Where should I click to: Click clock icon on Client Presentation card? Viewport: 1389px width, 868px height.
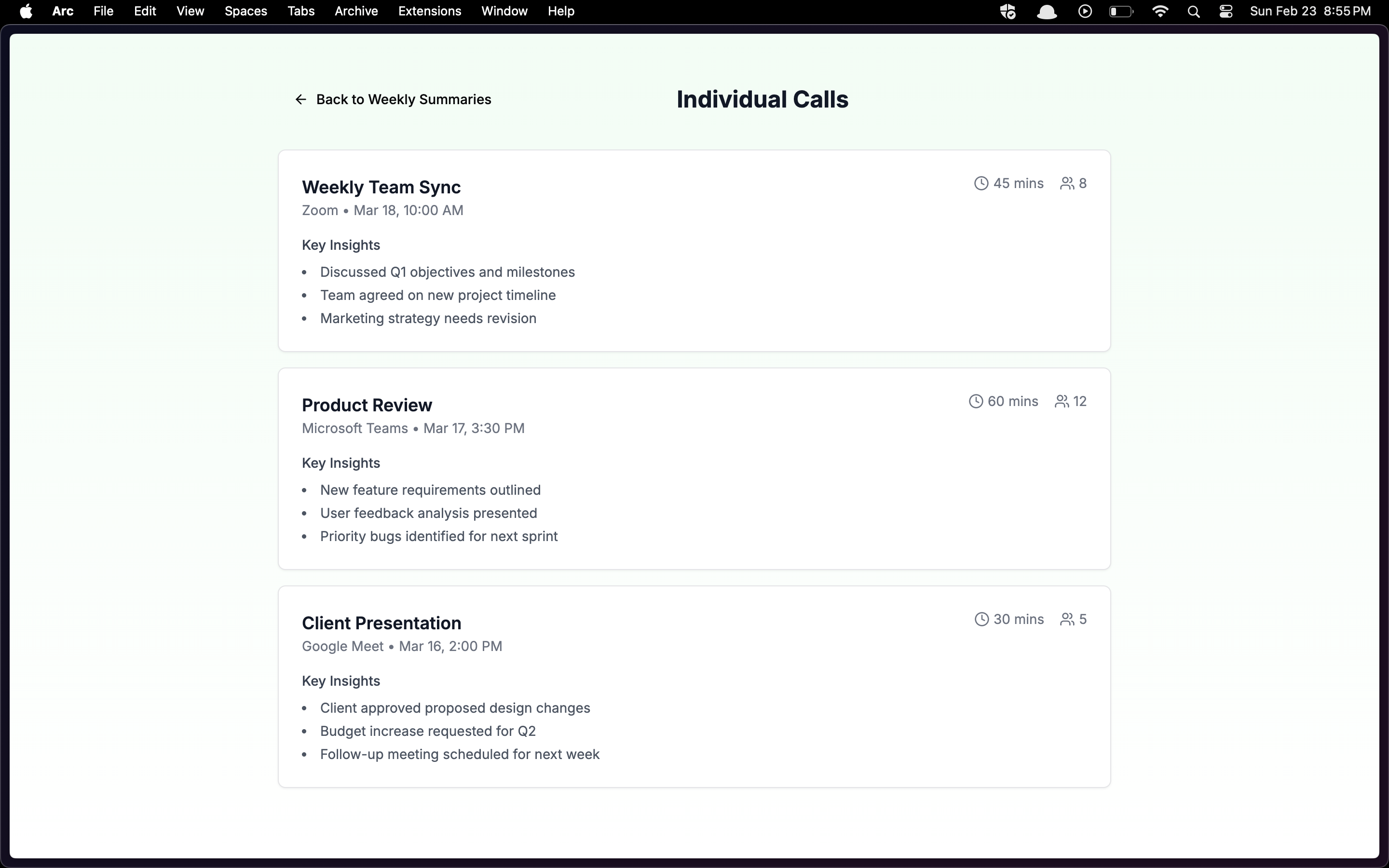981,619
